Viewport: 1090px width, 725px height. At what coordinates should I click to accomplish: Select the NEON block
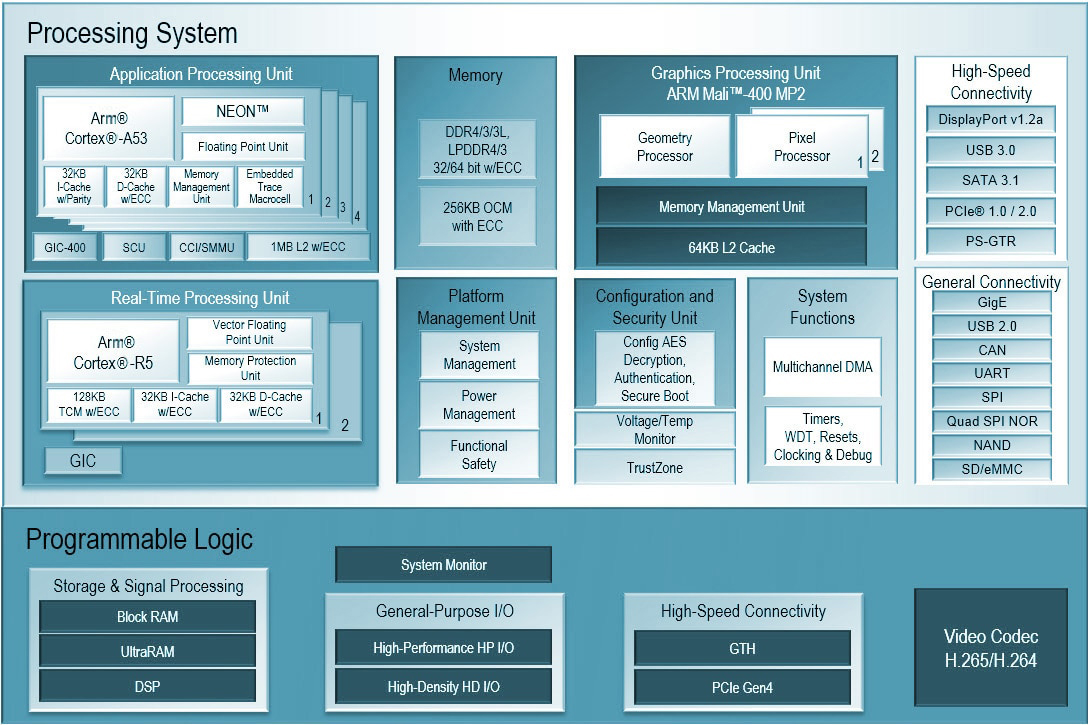click(243, 112)
